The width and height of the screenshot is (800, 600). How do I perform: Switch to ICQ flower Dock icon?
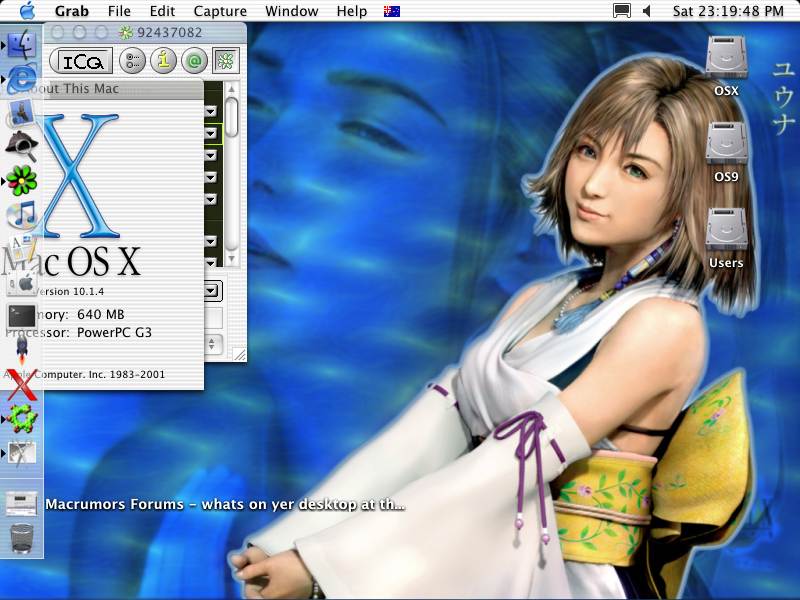click(21, 181)
